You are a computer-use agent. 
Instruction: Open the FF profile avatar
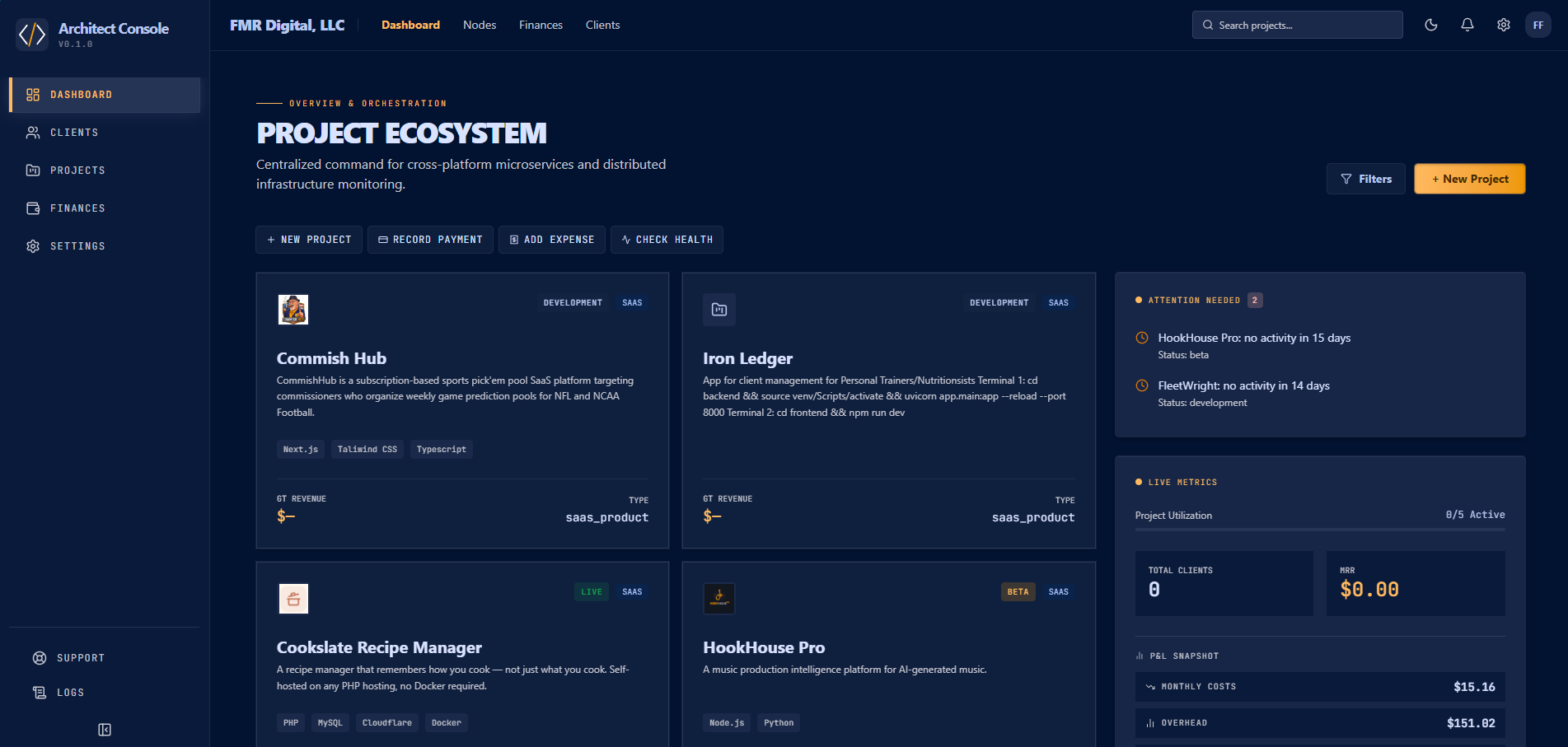point(1538,25)
